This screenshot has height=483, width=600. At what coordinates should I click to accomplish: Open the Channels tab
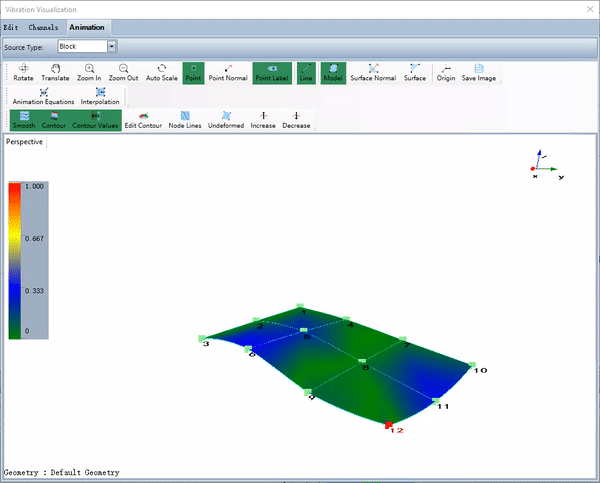tap(43, 28)
